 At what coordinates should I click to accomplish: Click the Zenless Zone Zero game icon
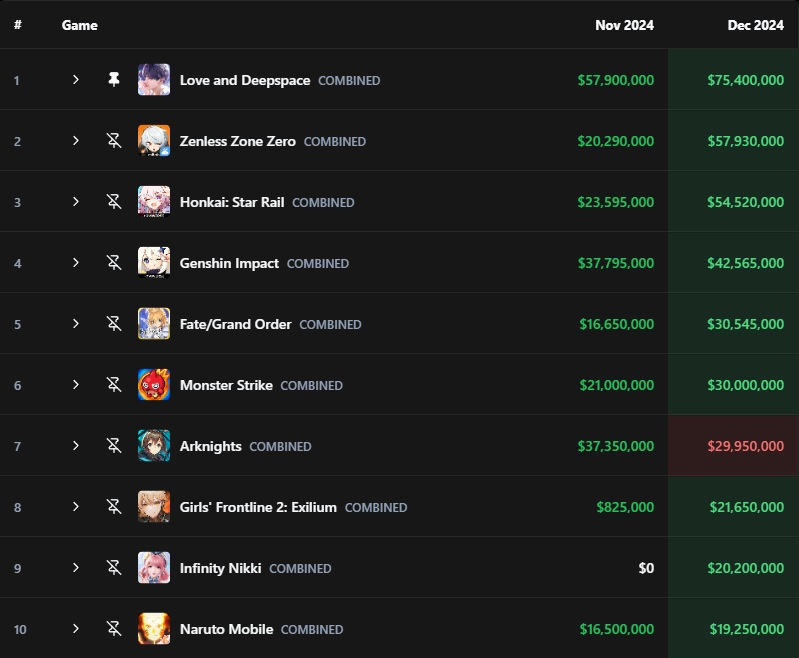[154, 141]
